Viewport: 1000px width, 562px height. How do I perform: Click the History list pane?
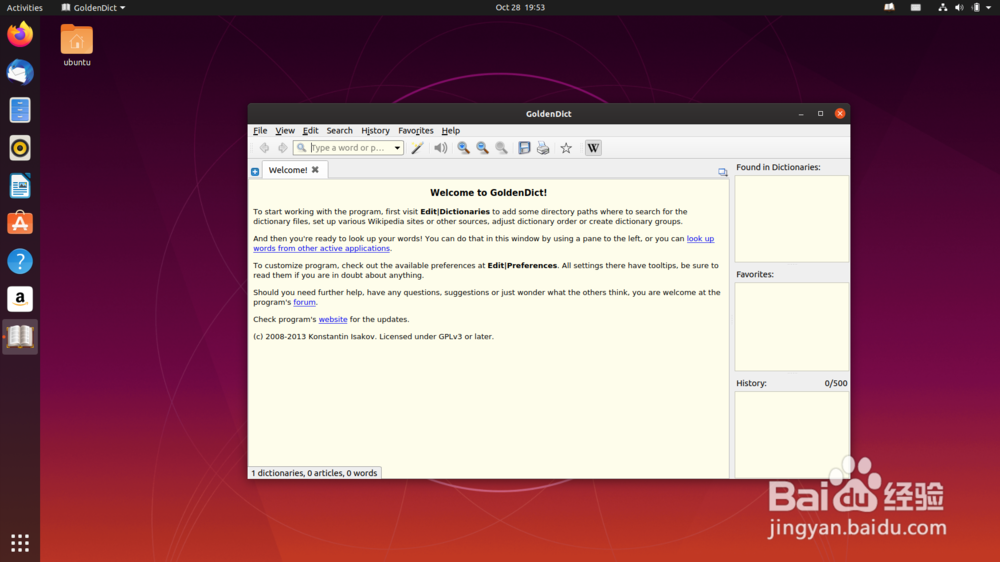click(791, 434)
